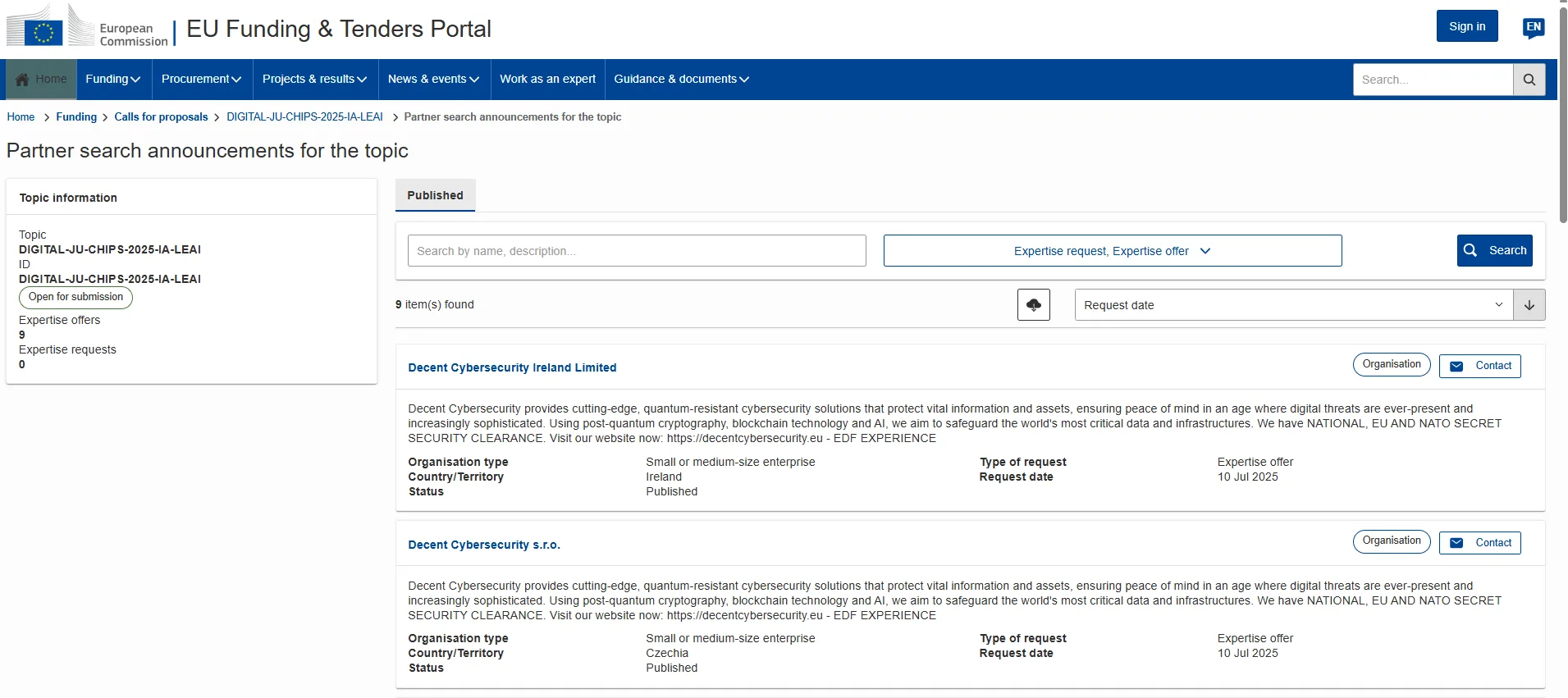This screenshot has height=698, width=1568.
Task: Click the 9 item(s) found text
Action: coord(435,304)
